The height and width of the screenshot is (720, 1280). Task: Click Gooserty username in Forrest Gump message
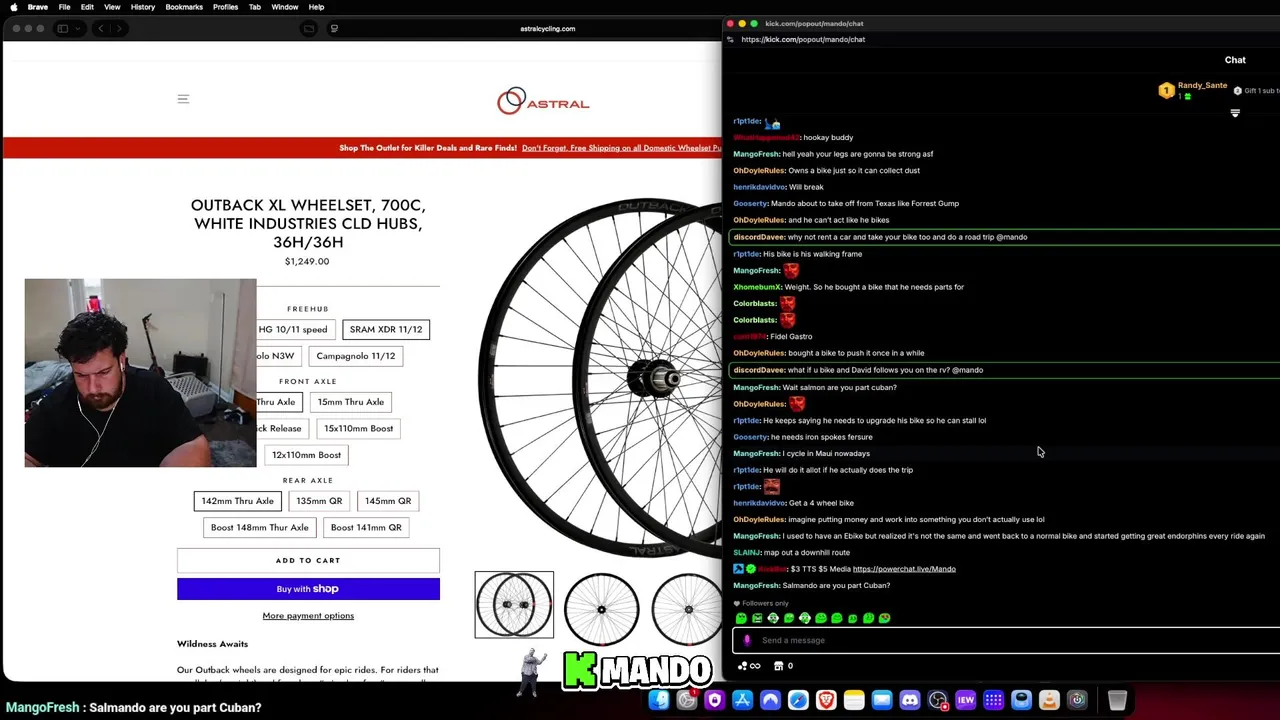click(750, 204)
